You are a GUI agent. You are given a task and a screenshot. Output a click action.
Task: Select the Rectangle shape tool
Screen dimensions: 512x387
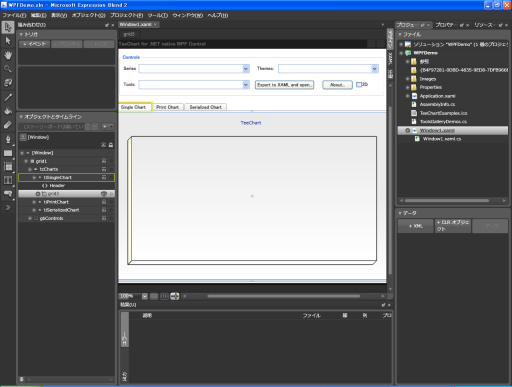[8, 153]
